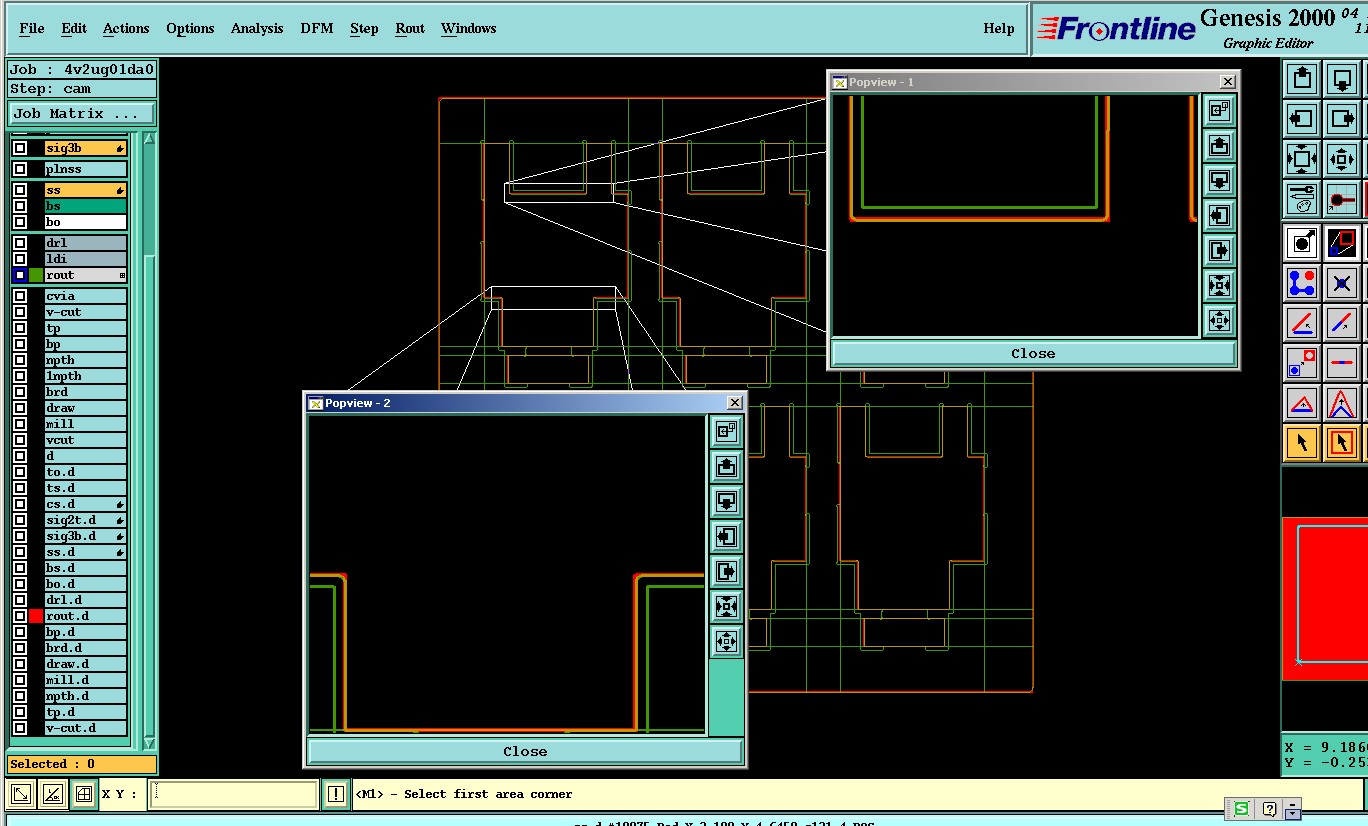The width and height of the screenshot is (1368, 826).
Task: Toggle the bs layer checkbox
Action: click(x=20, y=206)
